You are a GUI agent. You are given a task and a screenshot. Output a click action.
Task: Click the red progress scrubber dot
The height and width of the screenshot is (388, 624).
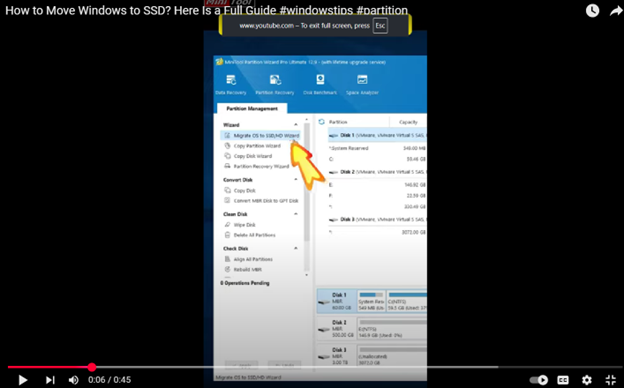coord(92,367)
